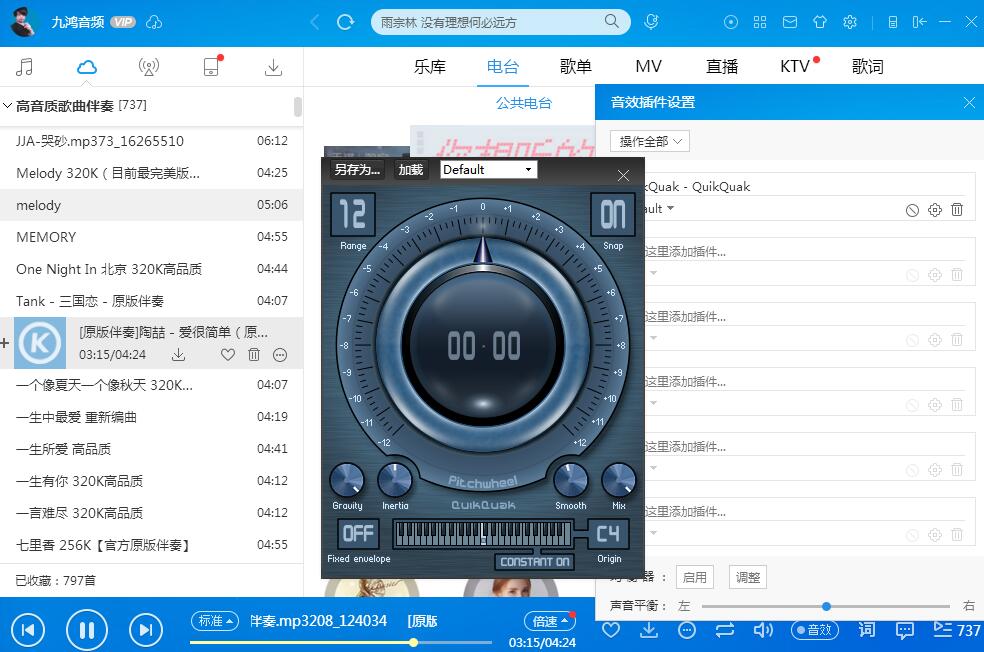Click the heart icon in bottom bar

click(611, 629)
